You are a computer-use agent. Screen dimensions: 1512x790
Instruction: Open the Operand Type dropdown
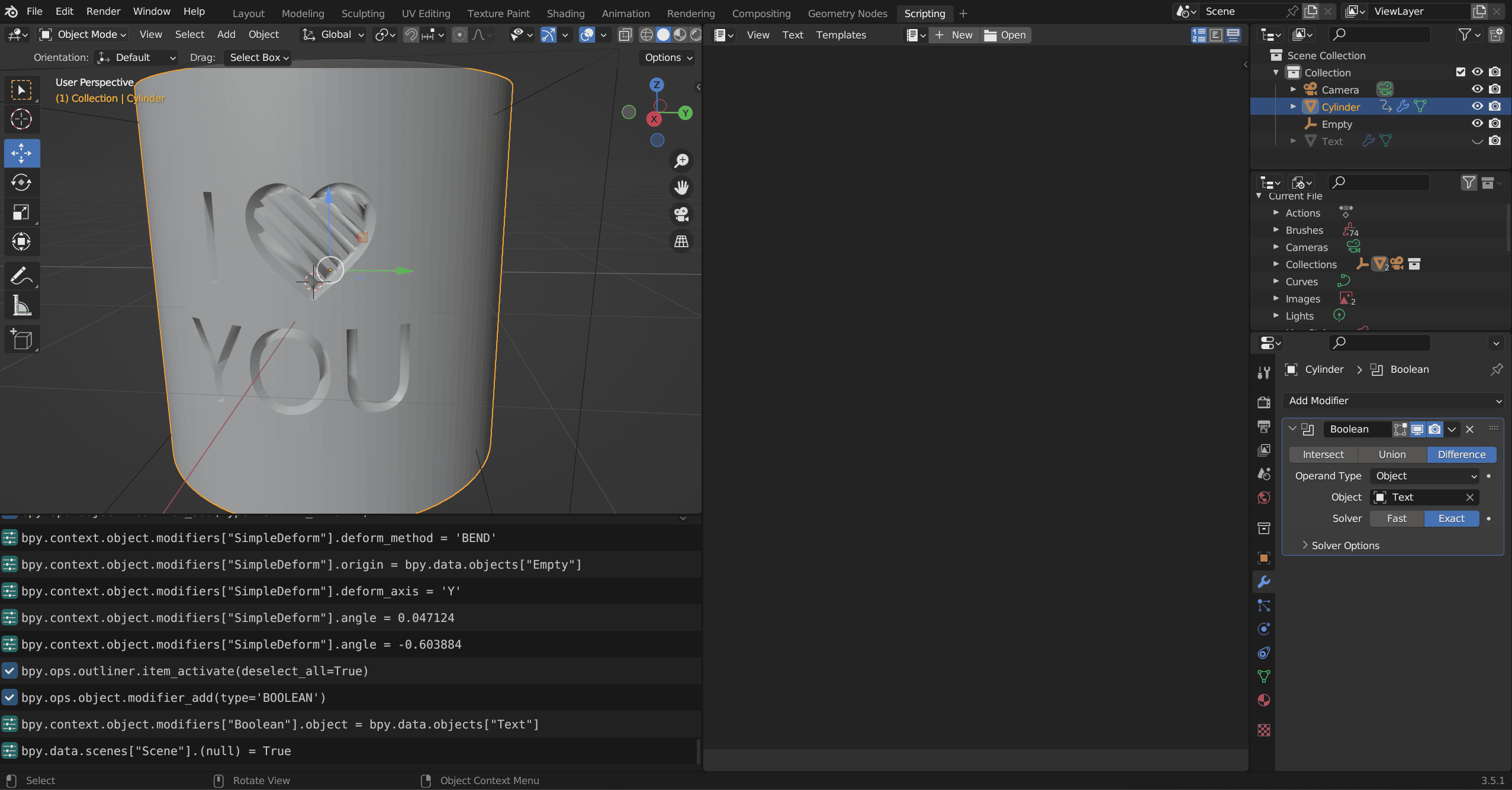(1424, 476)
